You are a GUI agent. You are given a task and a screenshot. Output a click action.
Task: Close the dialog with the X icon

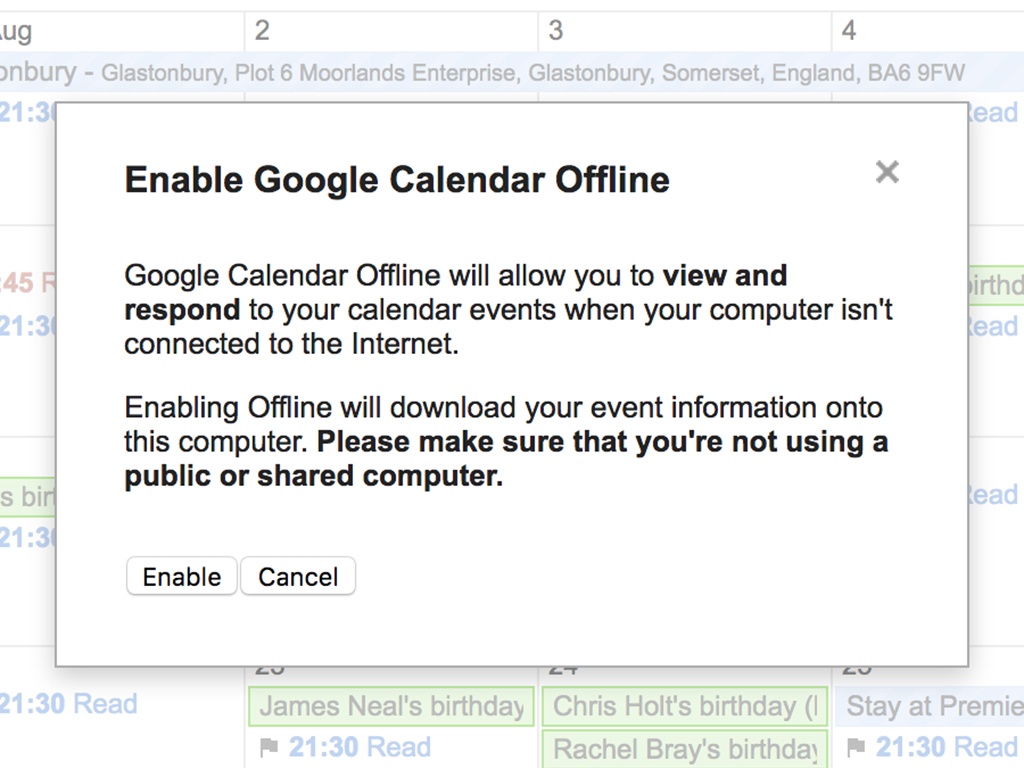coord(887,172)
